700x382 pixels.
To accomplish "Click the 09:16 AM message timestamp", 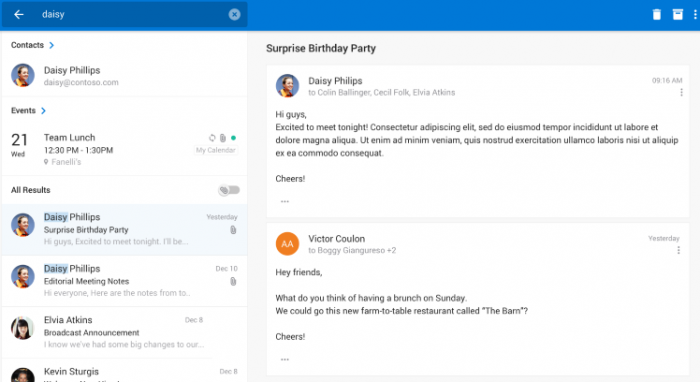I will (x=667, y=81).
